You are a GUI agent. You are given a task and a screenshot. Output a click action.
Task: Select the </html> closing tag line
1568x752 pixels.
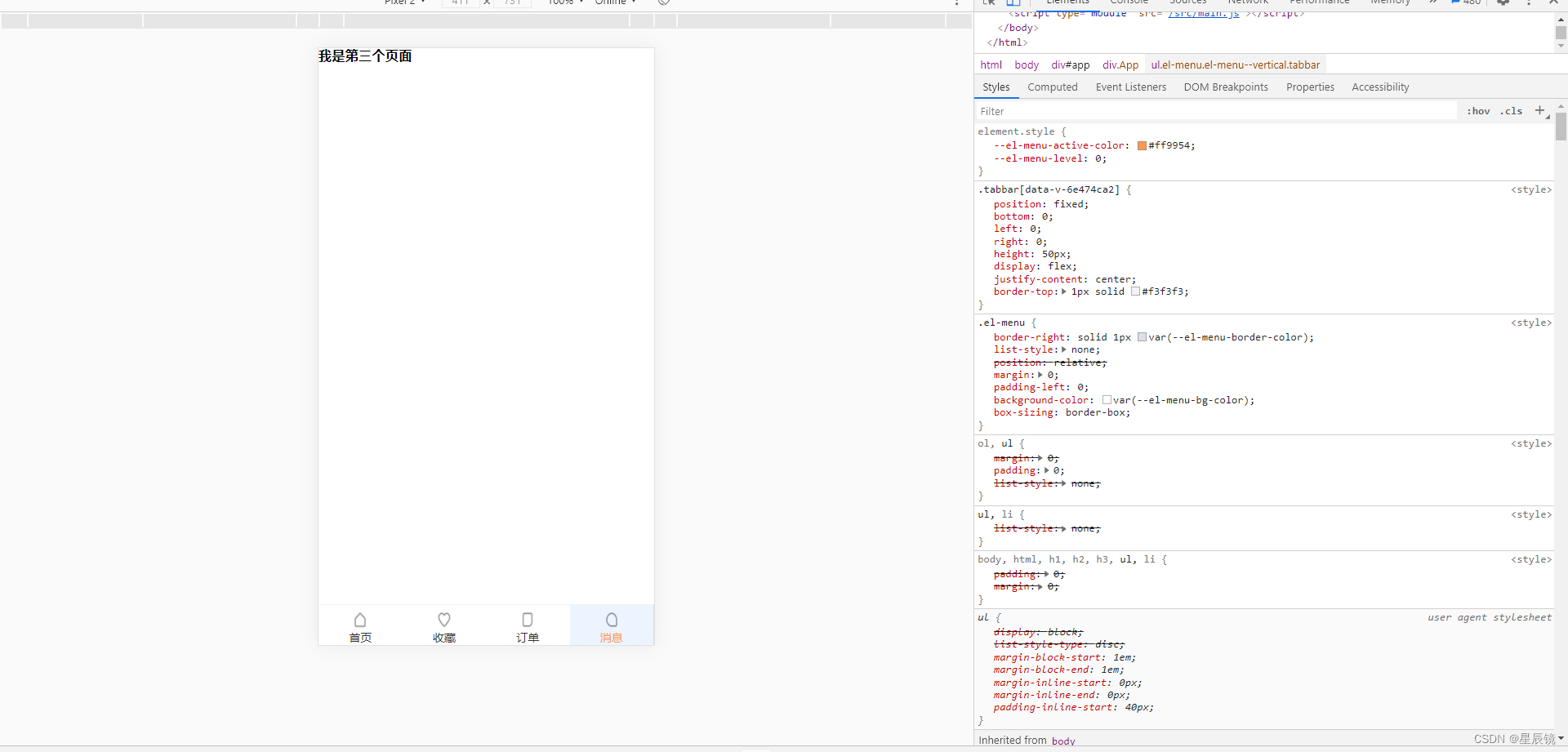tap(1007, 42)
